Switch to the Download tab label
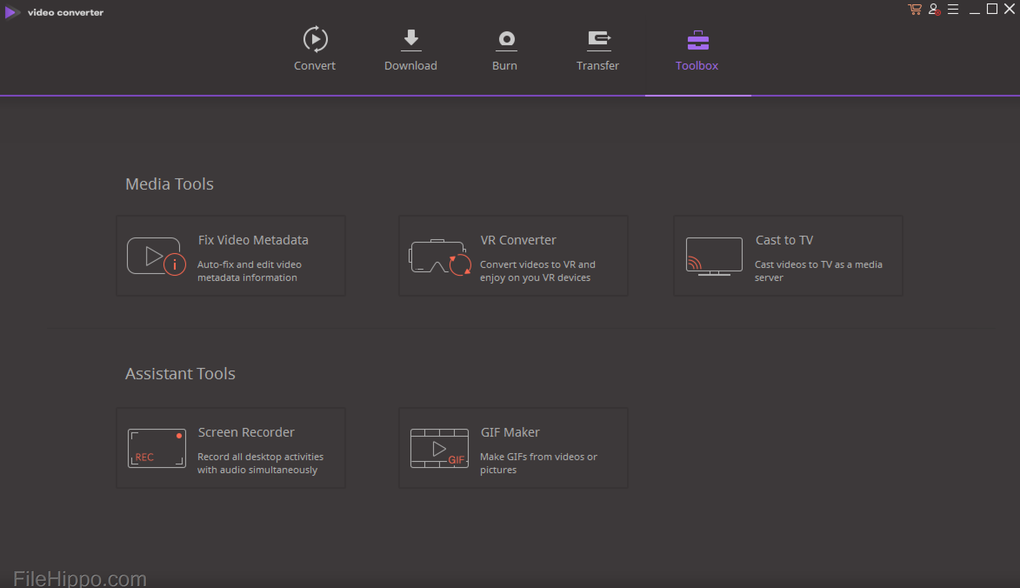Viewport: 1020px width, 588px height. pos(410,66)
